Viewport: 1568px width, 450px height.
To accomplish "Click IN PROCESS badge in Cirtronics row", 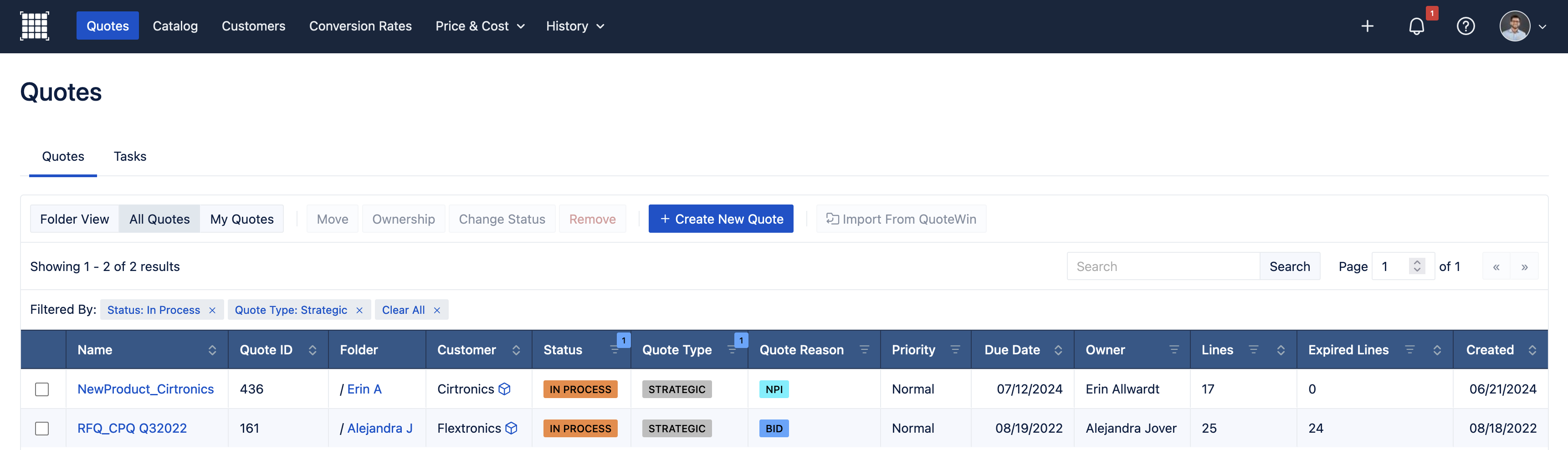I will coord(580,389).
